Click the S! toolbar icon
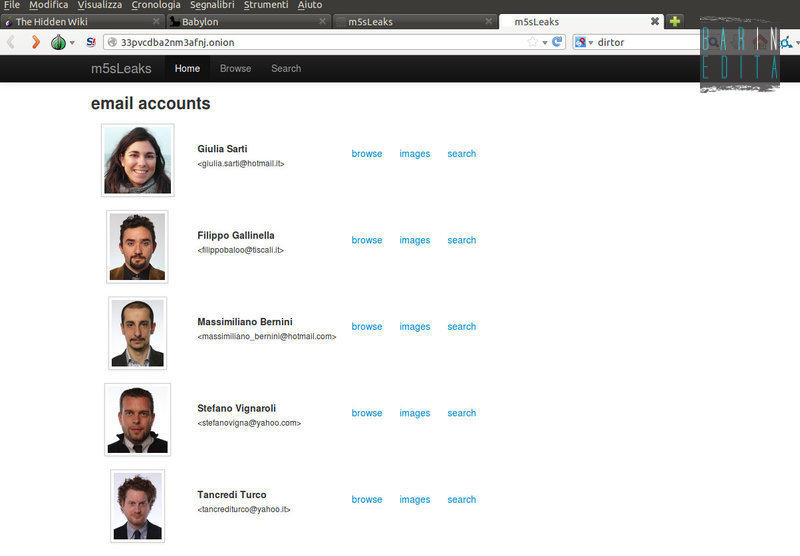Image resolution: width=800 pixels, height=556 pixels. click(x=91, y=42)
